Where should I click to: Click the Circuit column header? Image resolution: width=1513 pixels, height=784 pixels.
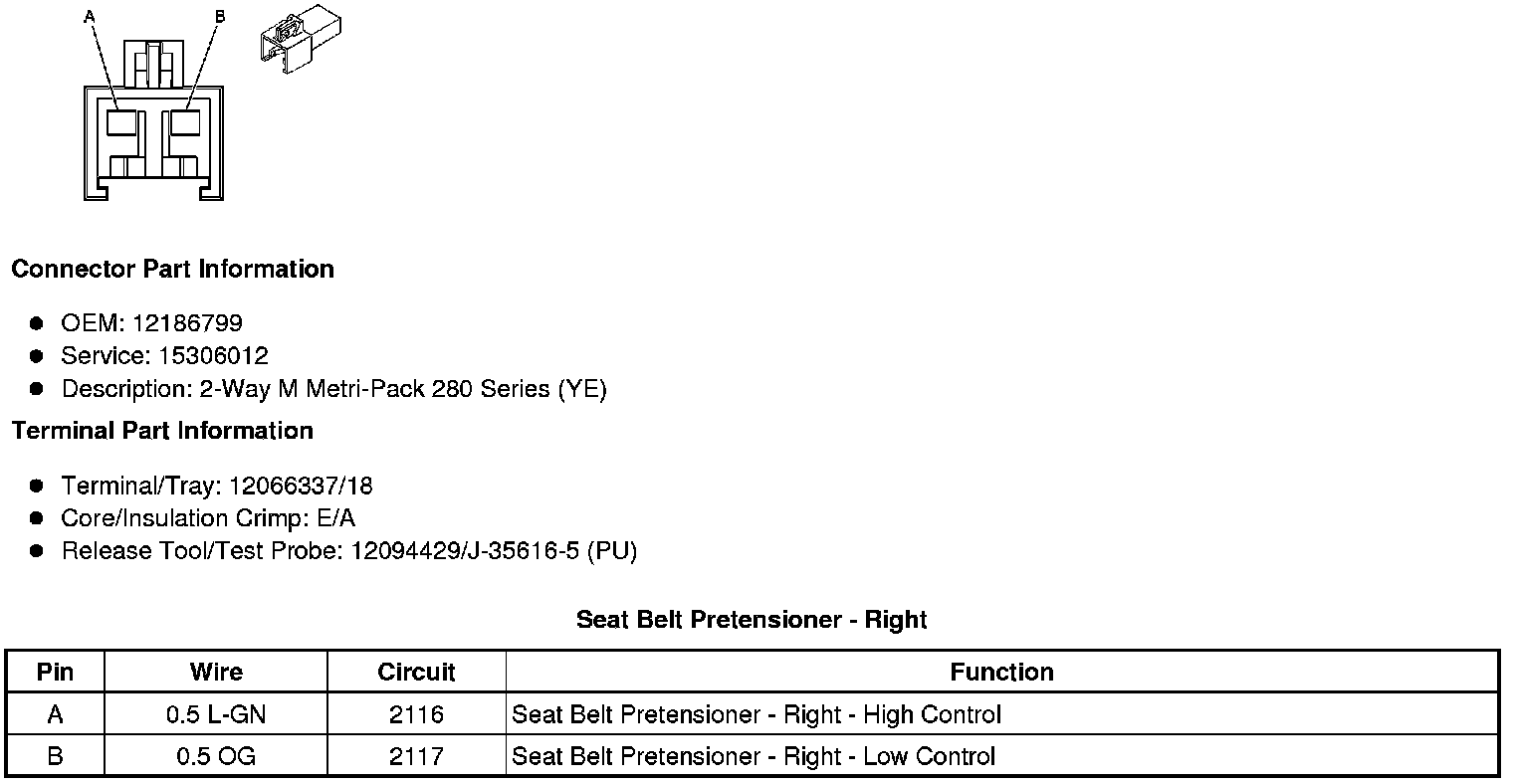(416, 672)
